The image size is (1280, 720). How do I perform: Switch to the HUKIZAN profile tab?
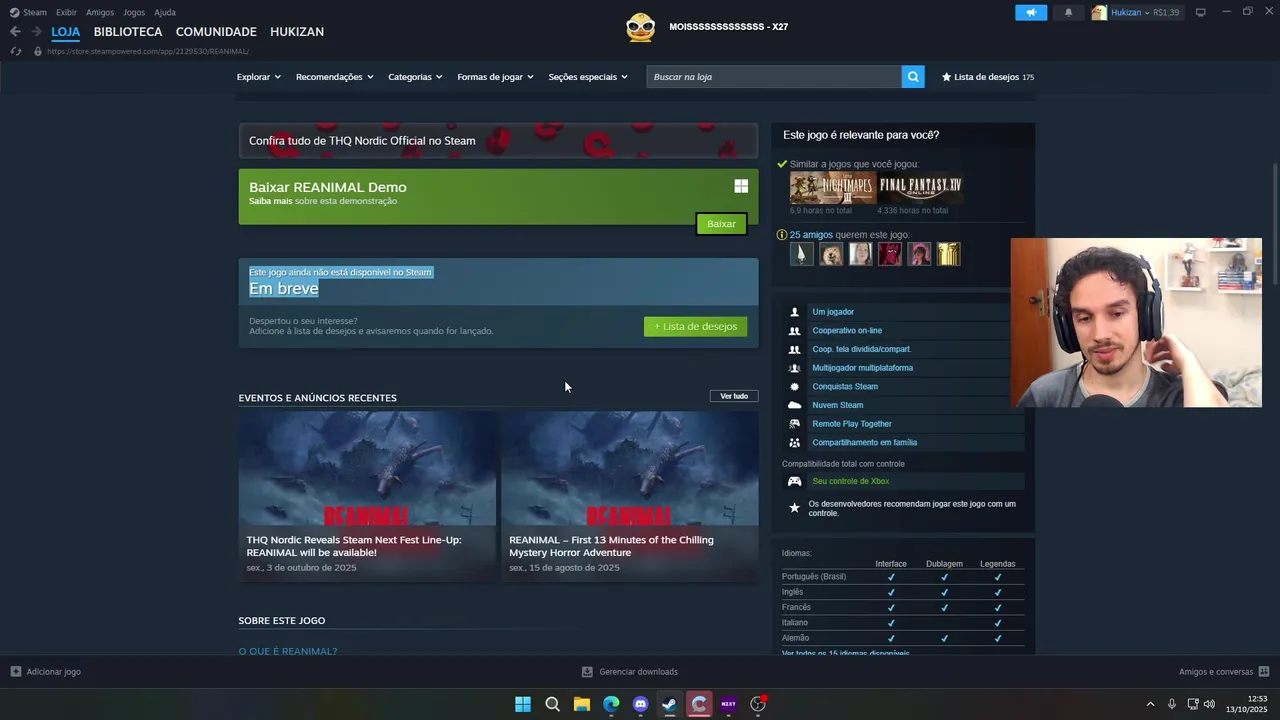coord(297,32)
